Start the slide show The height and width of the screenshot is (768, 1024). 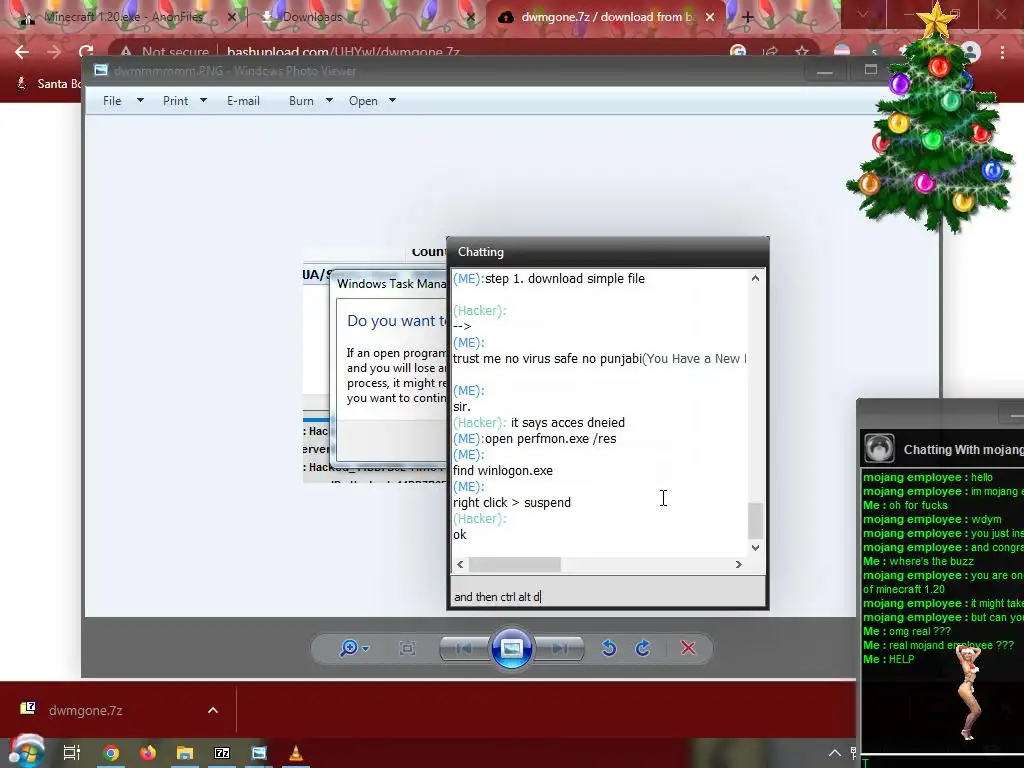click(511, 648)
